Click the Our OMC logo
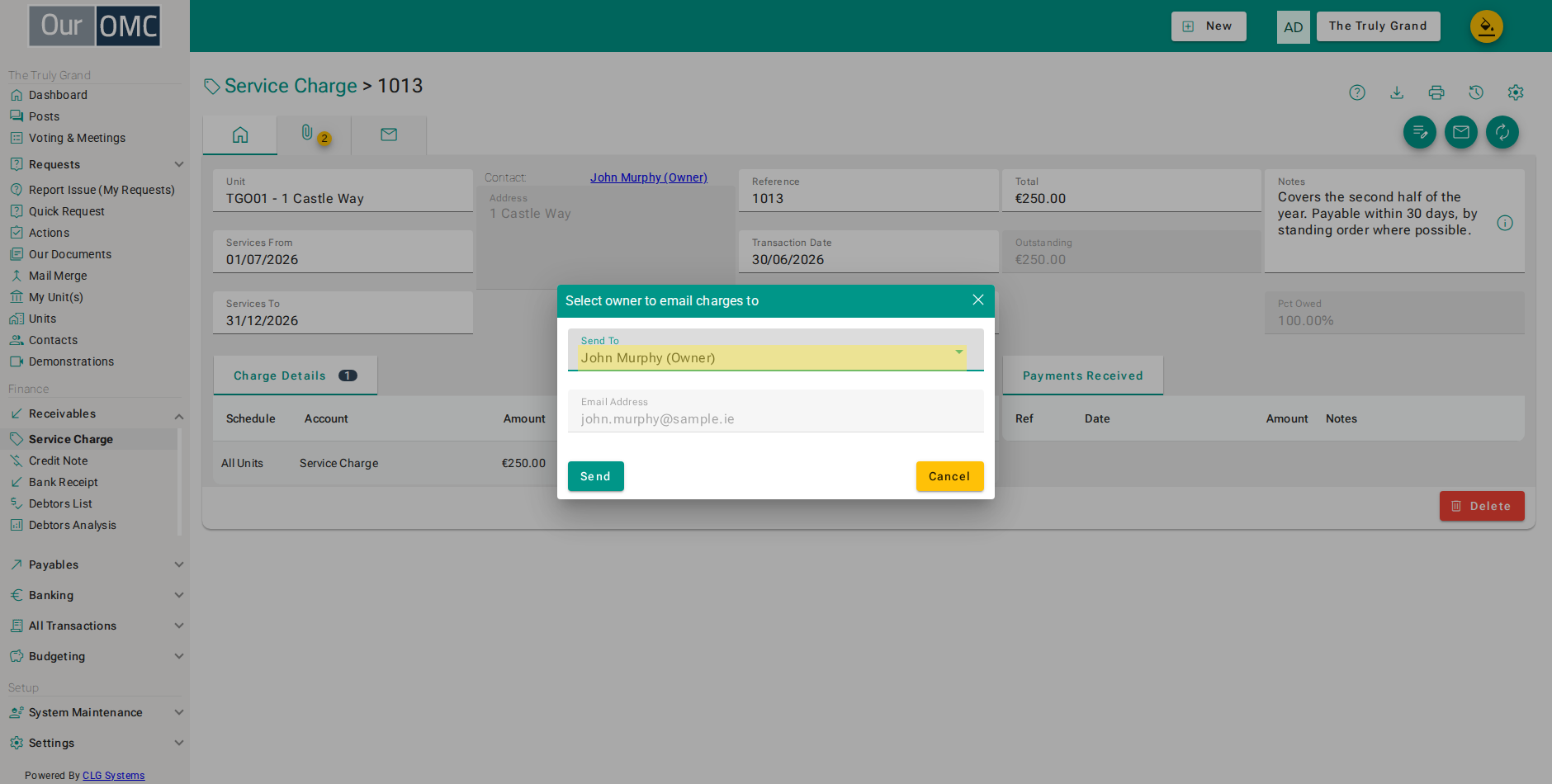This screenshot has width=1552, height=784. tap(95, 26)
